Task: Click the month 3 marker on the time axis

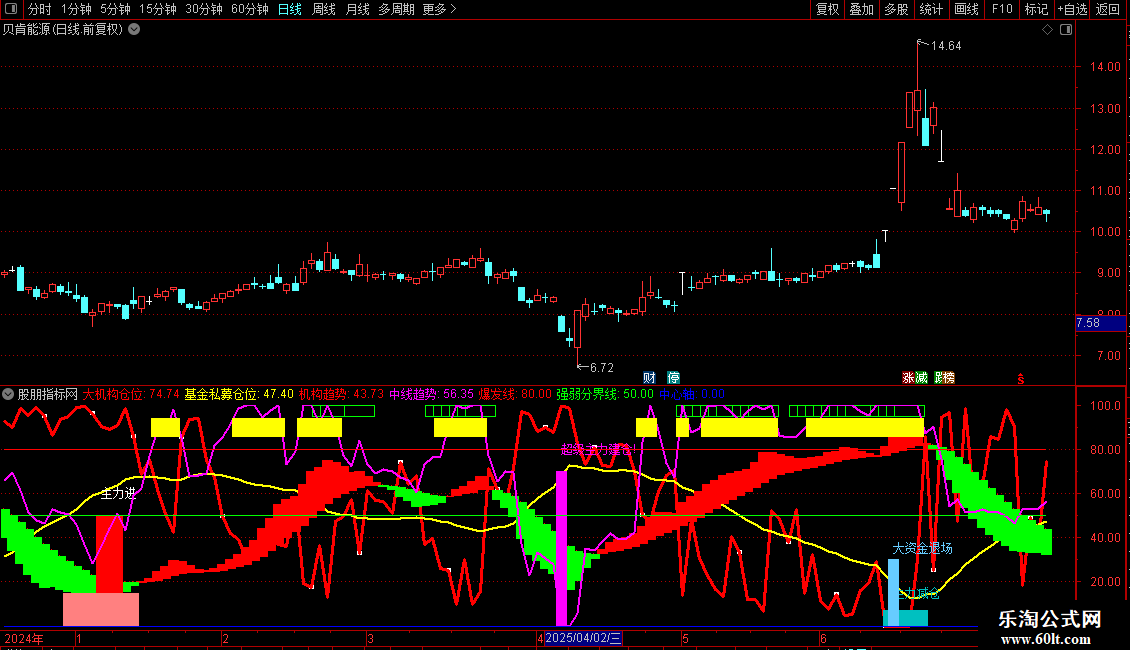Action: pyautogui.click(x=370, y=639)
